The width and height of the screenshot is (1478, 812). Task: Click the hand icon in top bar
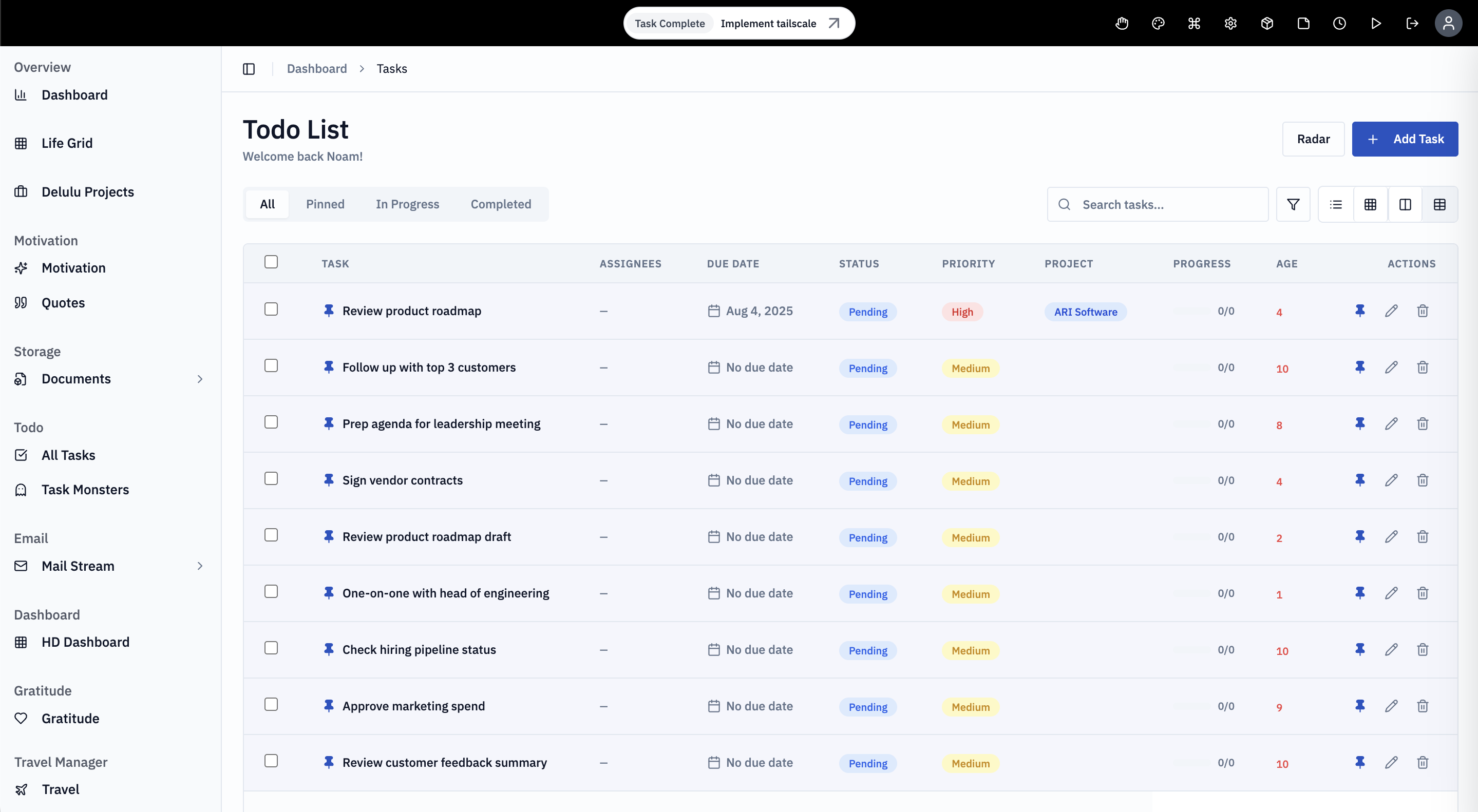pyautogui.click(x=1122, y=24)
